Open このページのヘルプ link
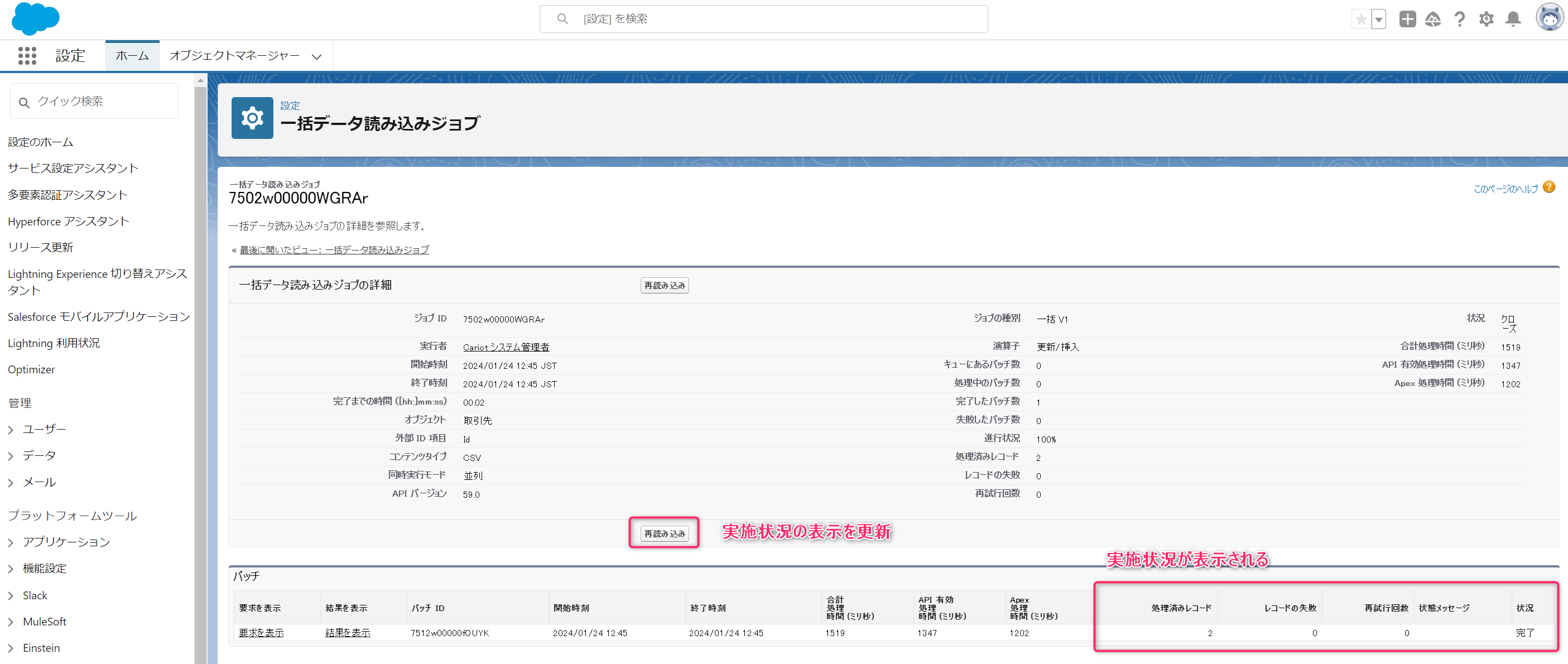 tap(1506, 189)
